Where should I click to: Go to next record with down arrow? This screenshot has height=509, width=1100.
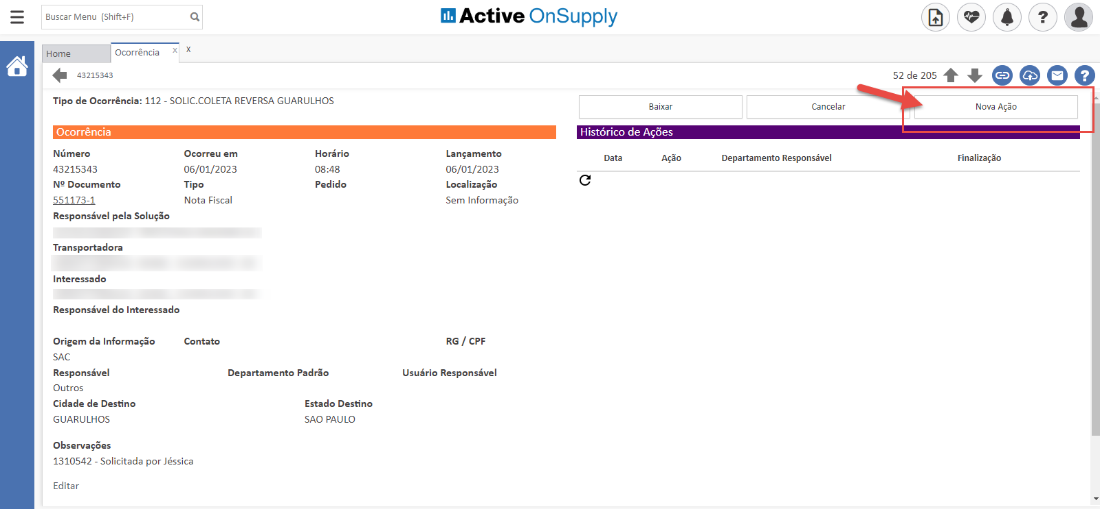[x=975, y=75]
